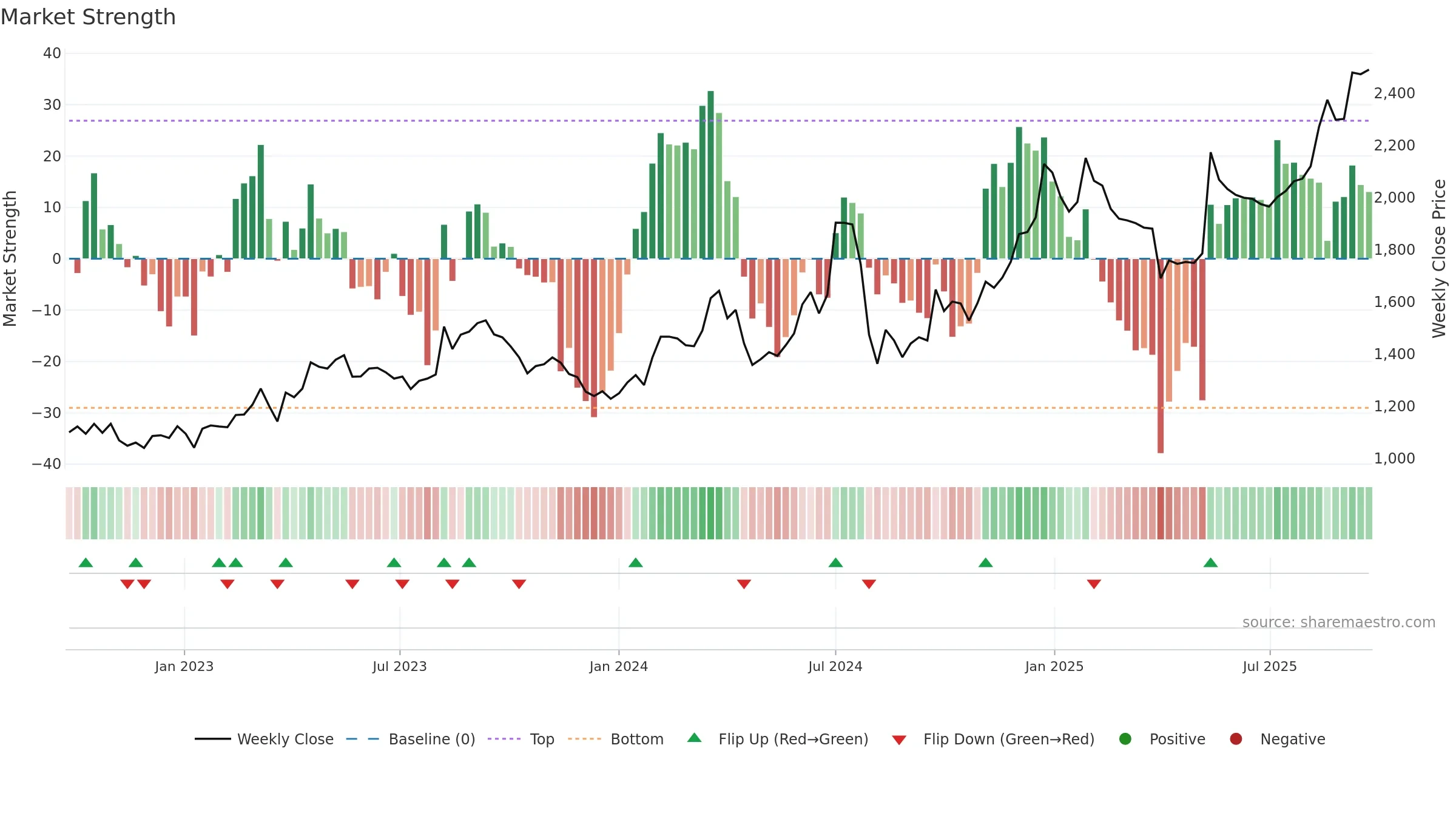Click the red flip-down triangle just after Jan 2025
This screenshot has width=1456, height=819.
pos(1094,584)
